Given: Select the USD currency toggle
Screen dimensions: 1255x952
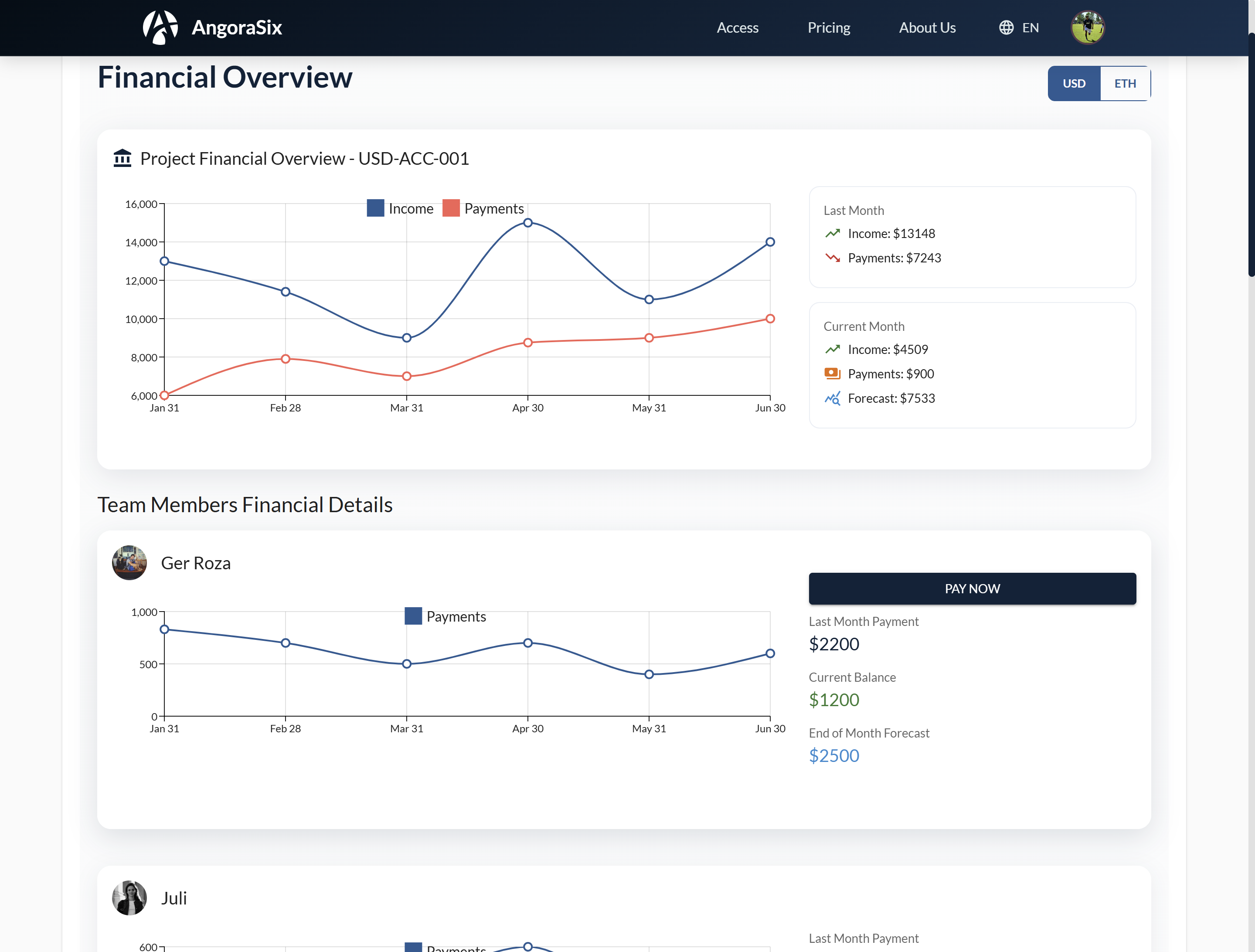Looking at the screenshot, I should (x=1074, y=83).
